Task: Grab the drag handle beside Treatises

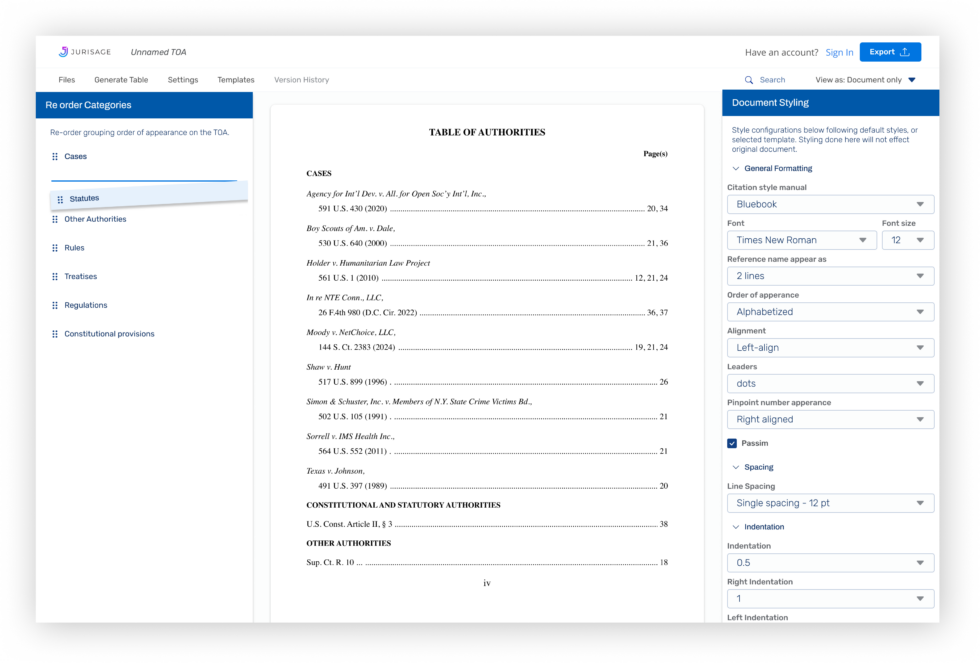Action: [x=55, y=276]
